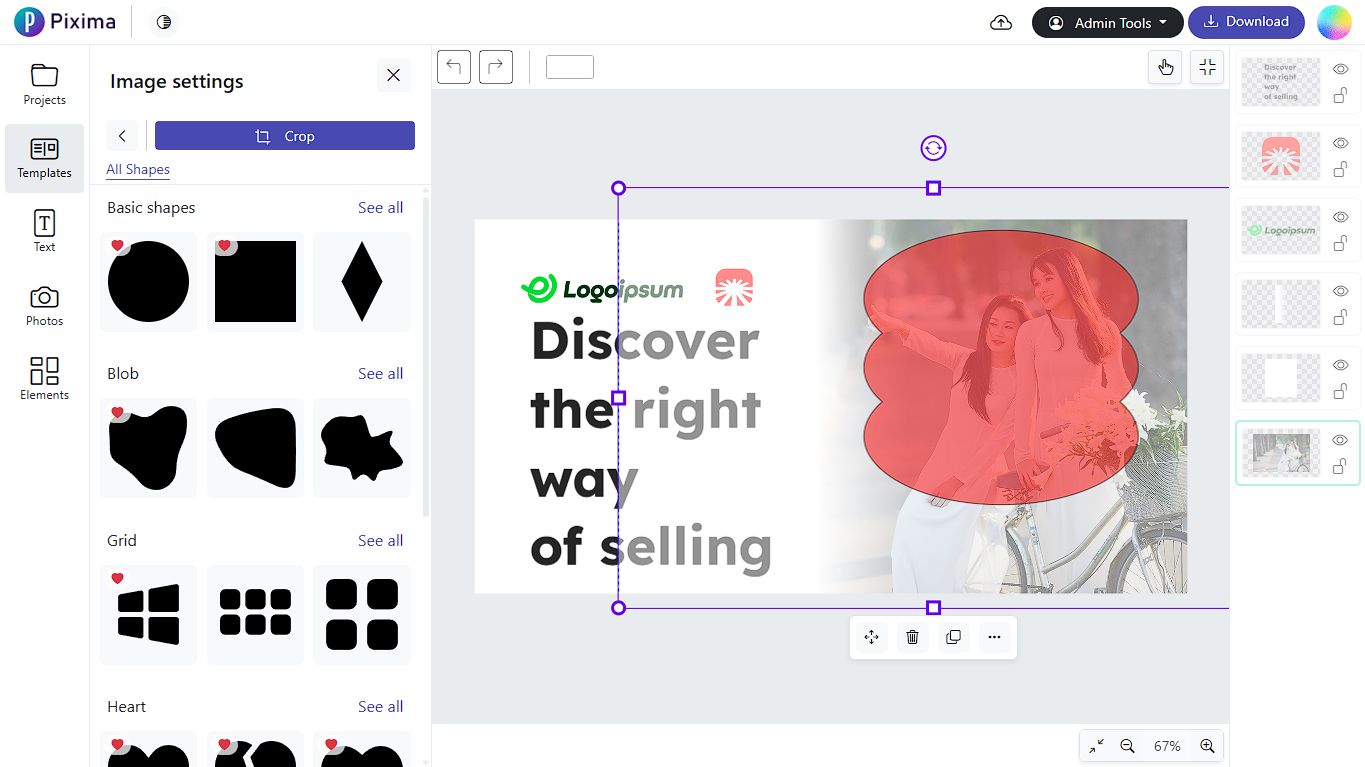Open the rainbow profile avatar
Image resolution: width=1365 pixels, height=767 pixels.
pyautogui.click(x=1334, y=22)
